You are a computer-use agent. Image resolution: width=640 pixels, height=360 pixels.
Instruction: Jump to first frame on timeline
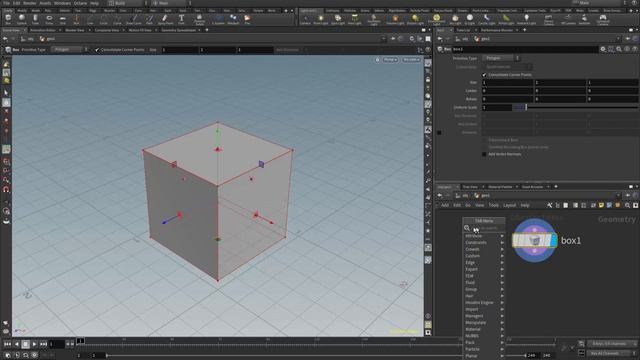(x=7, y=344)
